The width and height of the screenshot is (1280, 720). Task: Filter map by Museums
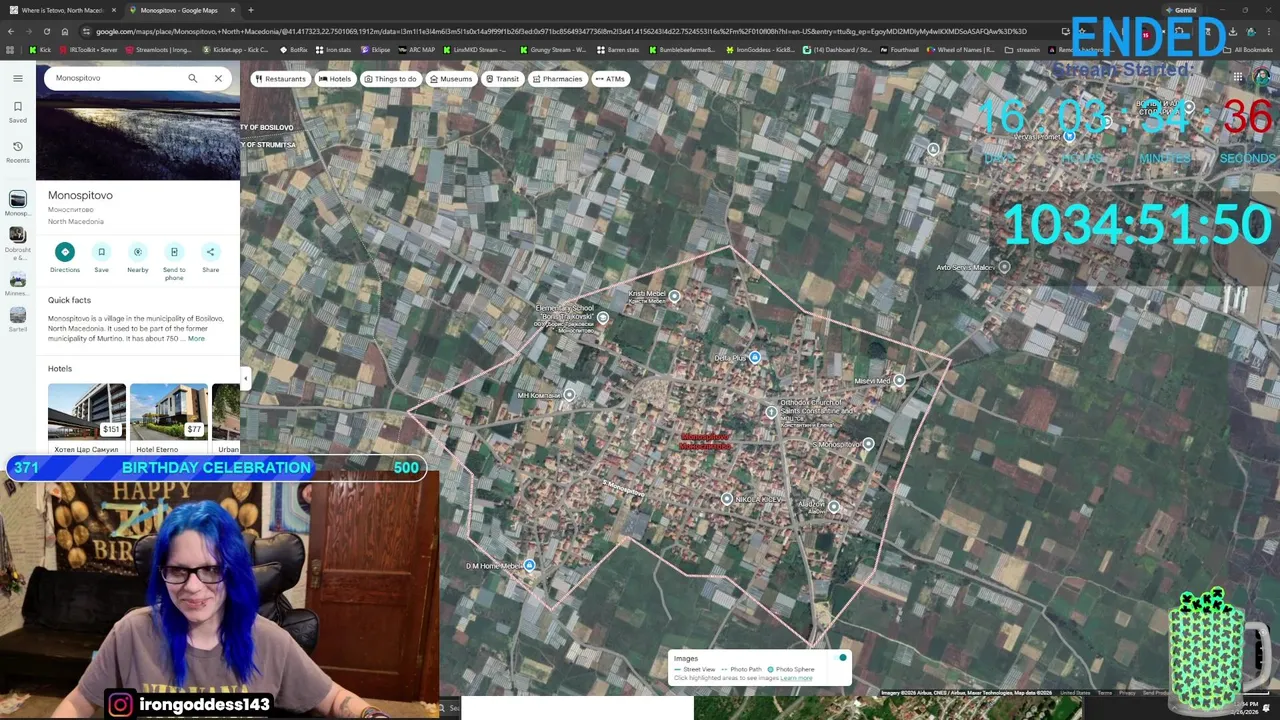coord(450,79)
